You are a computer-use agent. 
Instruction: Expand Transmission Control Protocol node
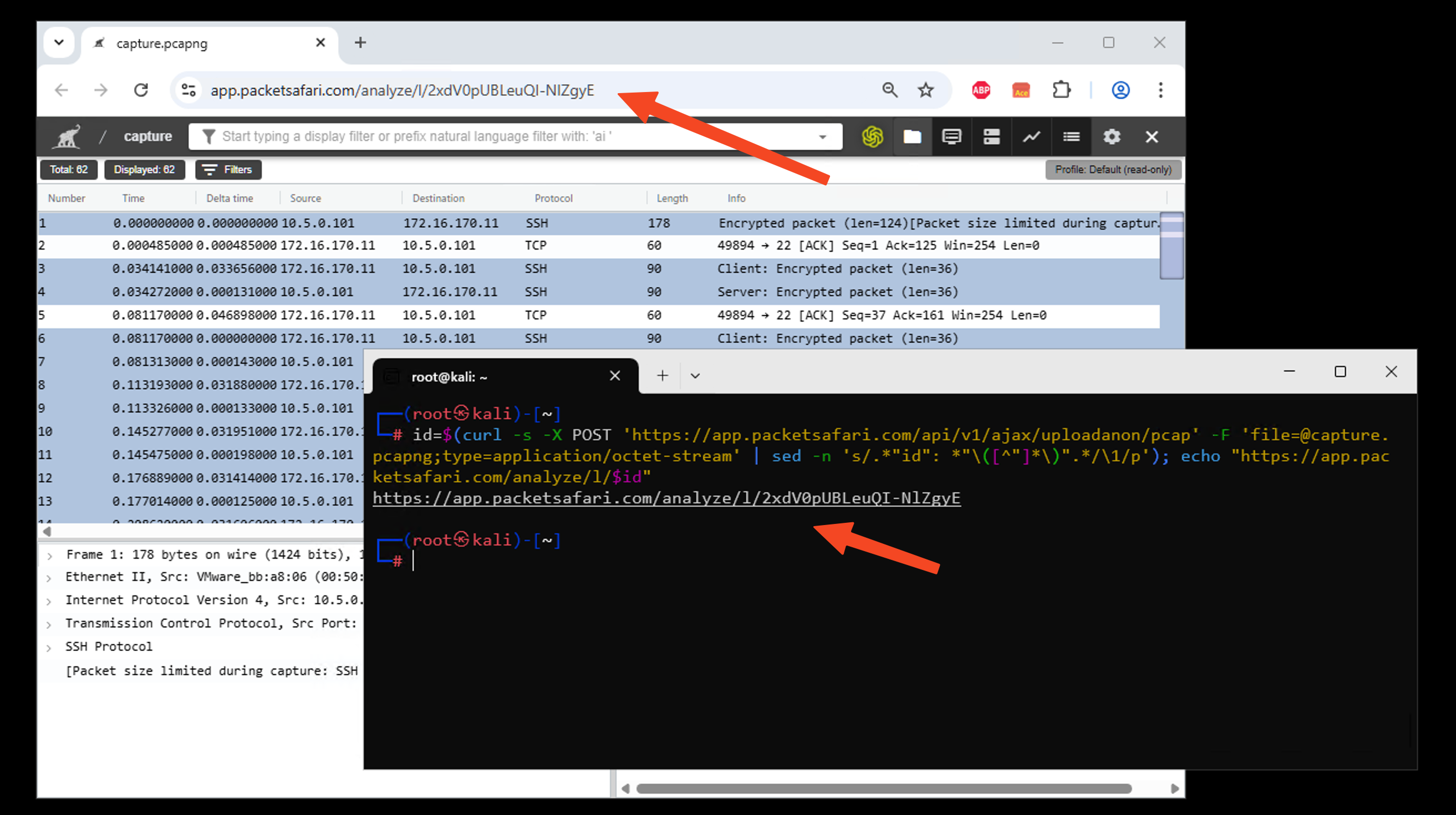click(50, 624)
